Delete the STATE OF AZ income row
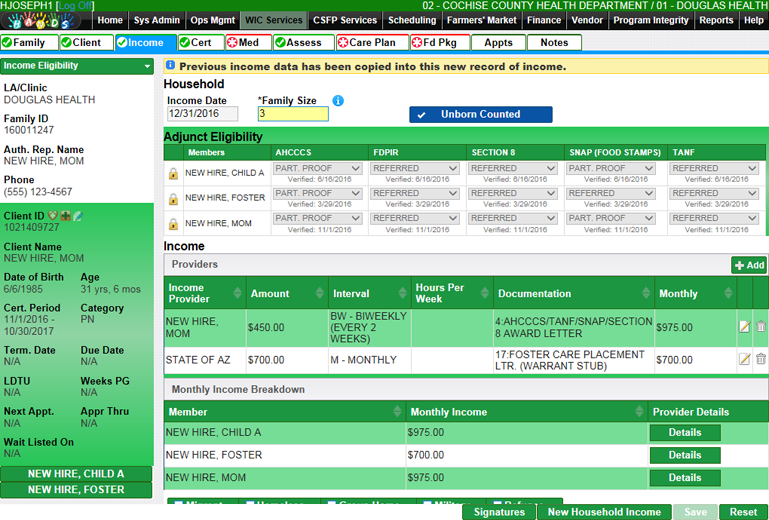The image size is (769, 520). point(760,359)
